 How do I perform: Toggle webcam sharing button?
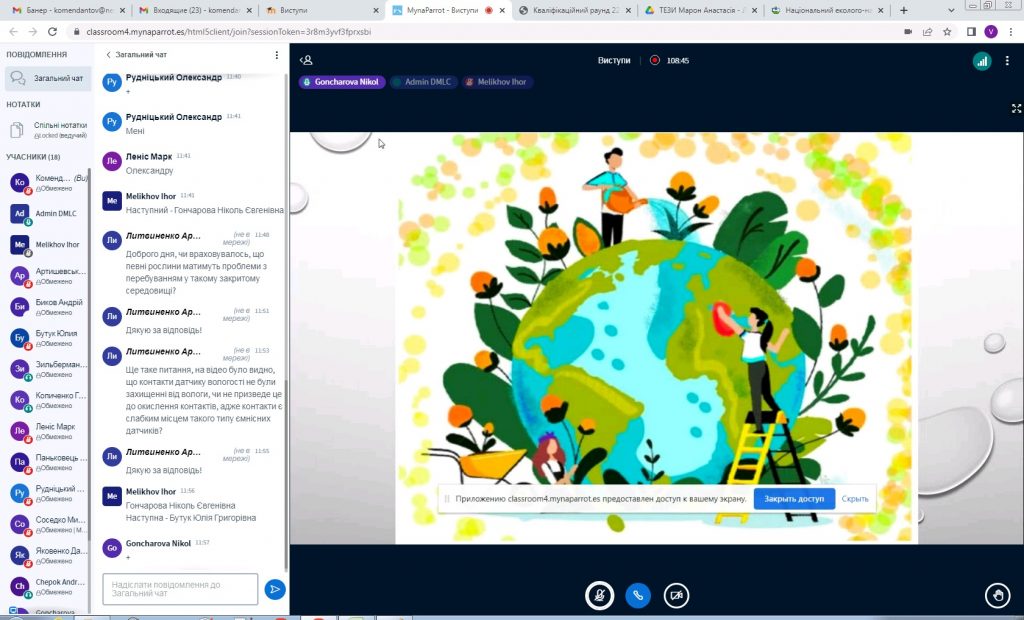pyautogui.click(x=677, y=595)
